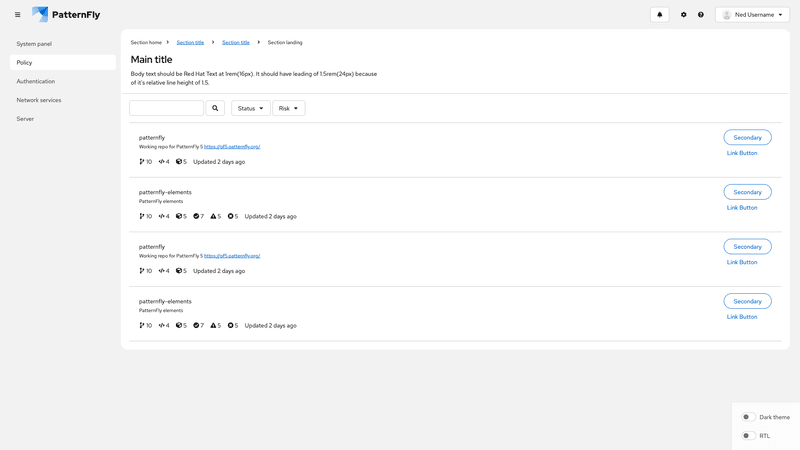800x450 pixels.
Task: Click times-circle icon in bottom patternfly-elements row
Action: [x=230, y=326]
